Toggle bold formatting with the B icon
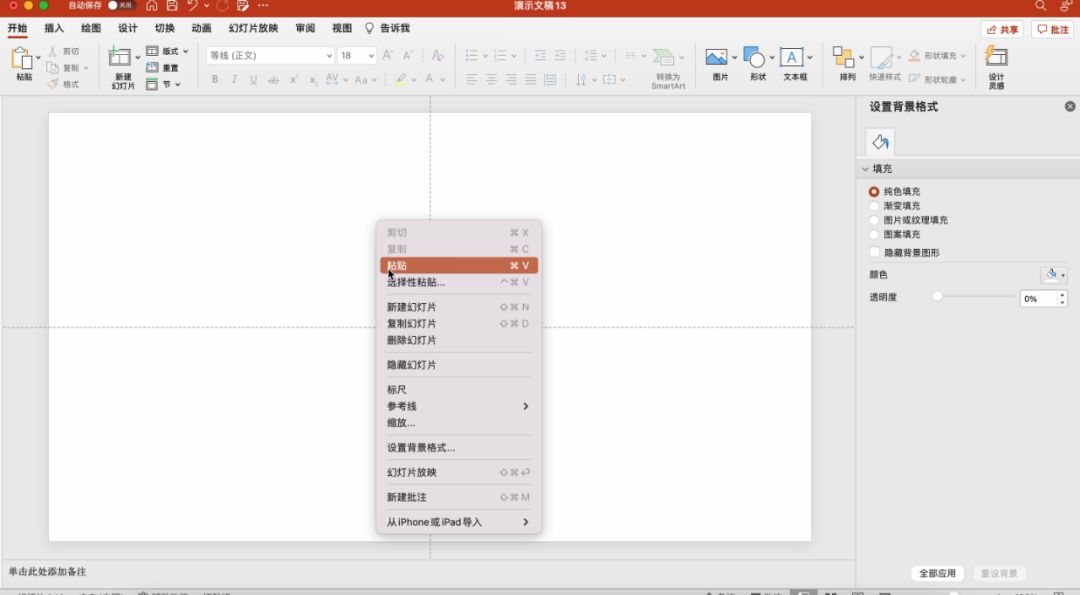 (x=214, y=78)
